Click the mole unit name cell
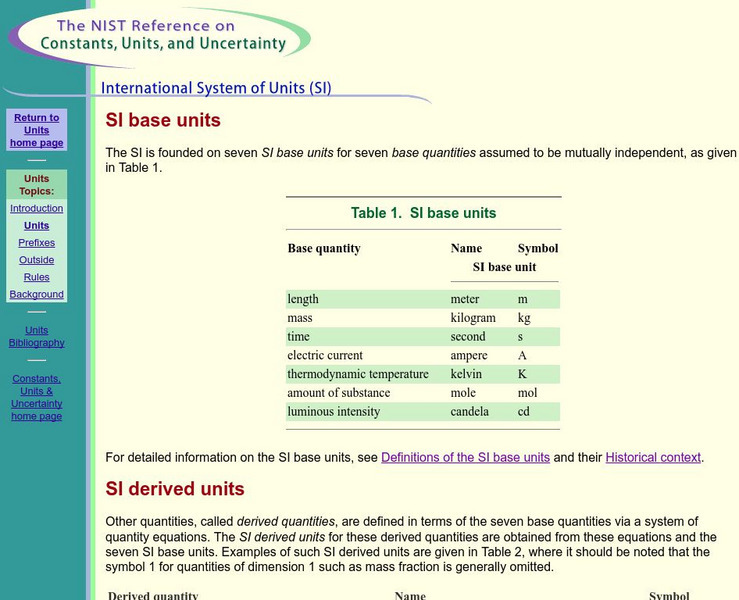This screenshot has width=739, height=600. 463,393
